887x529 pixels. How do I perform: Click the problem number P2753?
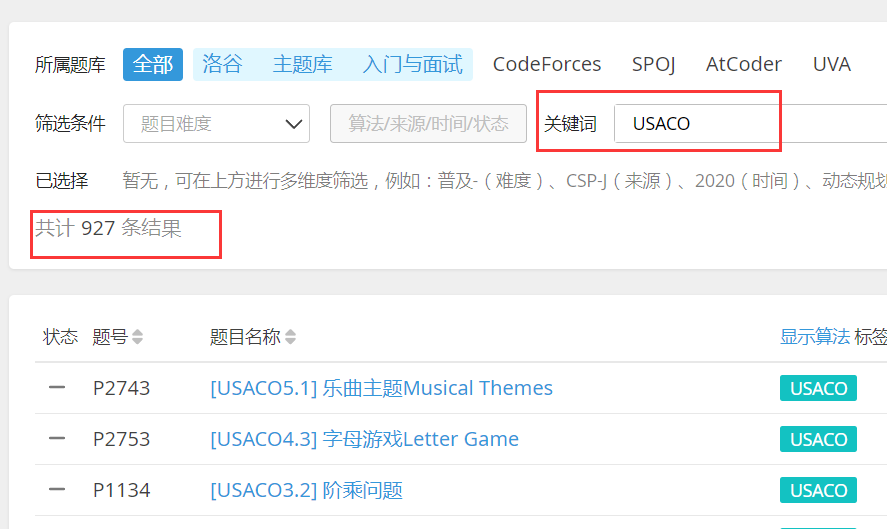click(122, 439)
